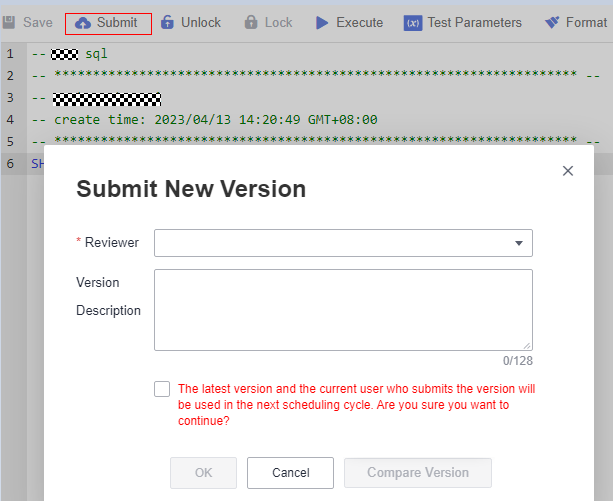Click the create time comment line
This screenshot has height=501, width=613.
click(204, 120)
